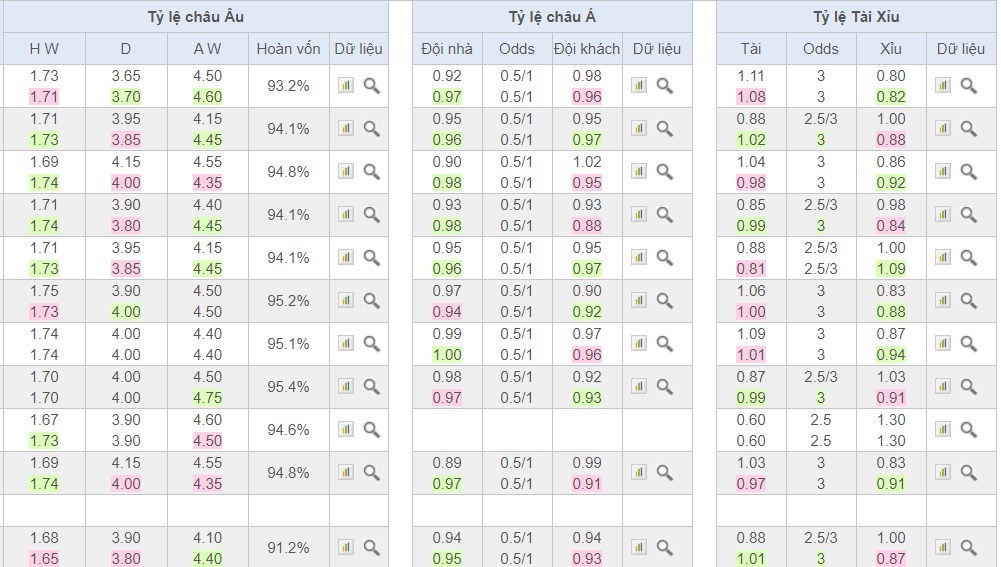Open chart icon beside the 95.4% payout
The width and height of the screenshot is (1001, 567).
(x=346, y=386)
